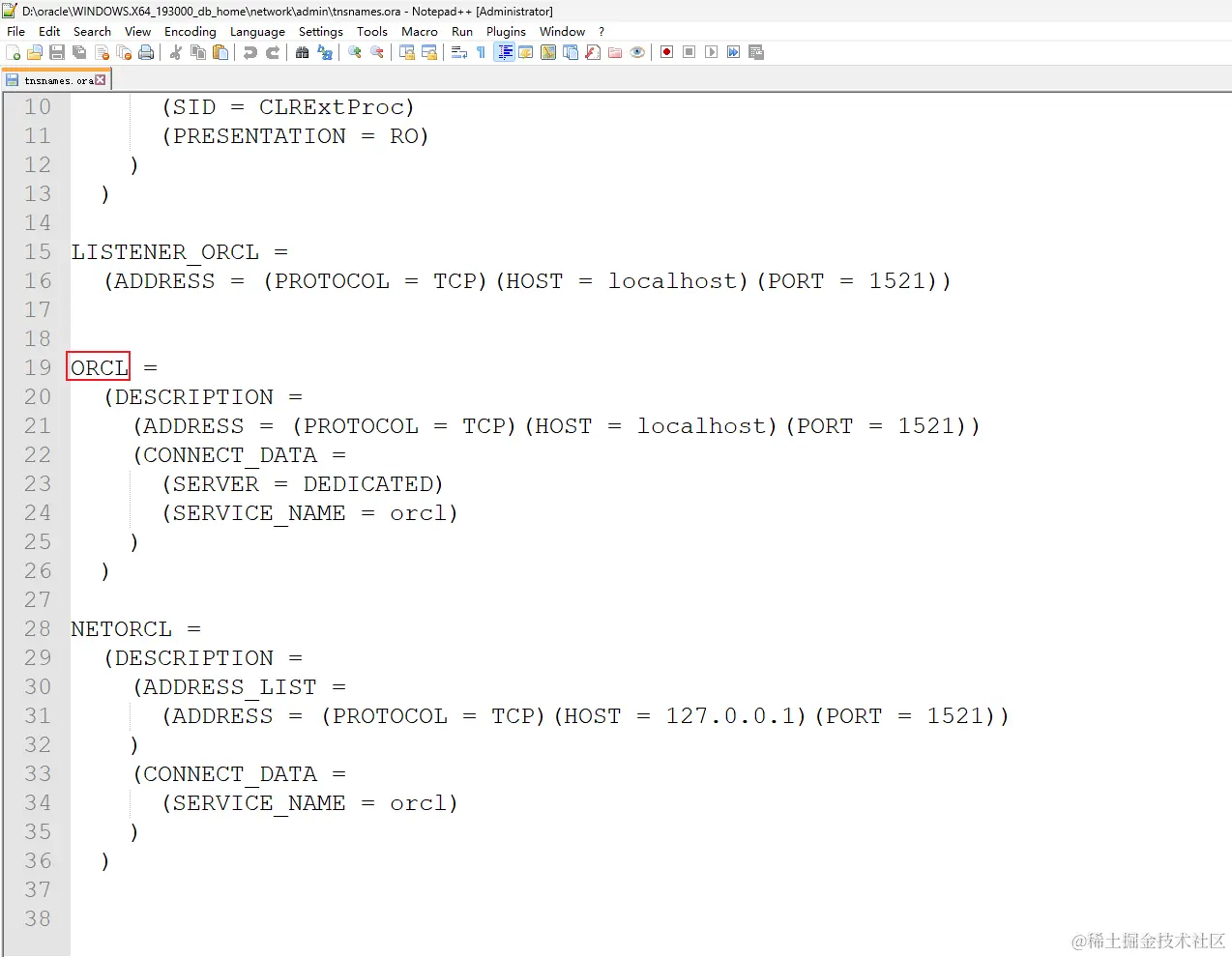Click the Close document toolbar icon

(102, 52)
